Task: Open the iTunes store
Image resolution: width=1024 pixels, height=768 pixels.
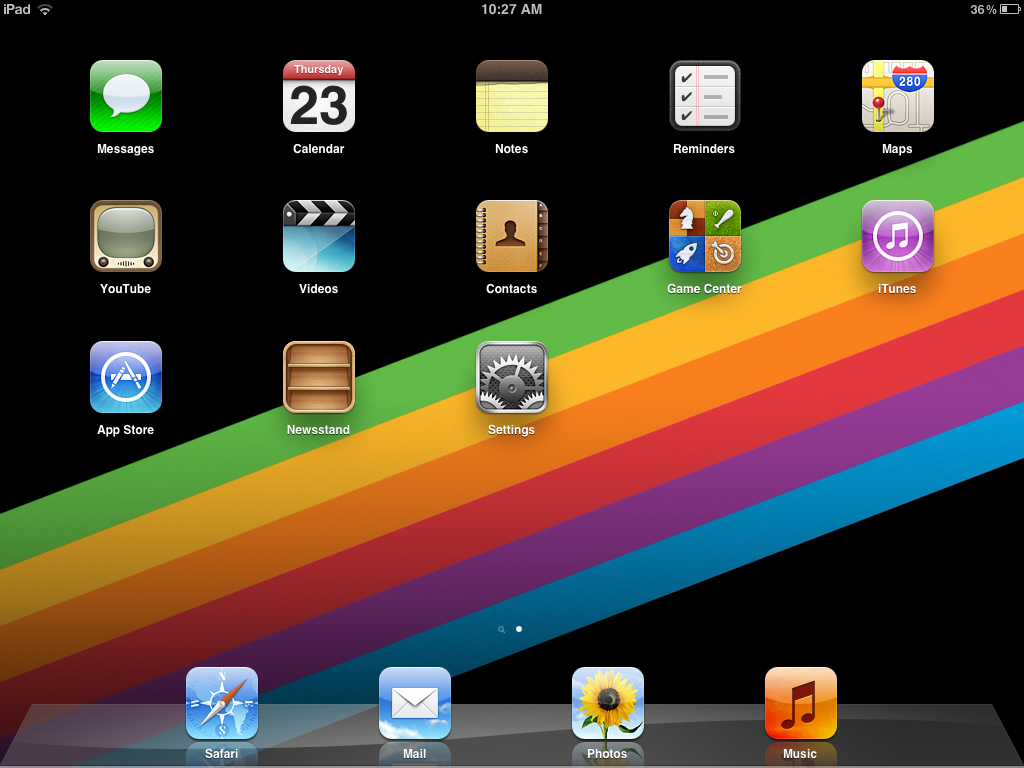Action: (x=897, y=237)
